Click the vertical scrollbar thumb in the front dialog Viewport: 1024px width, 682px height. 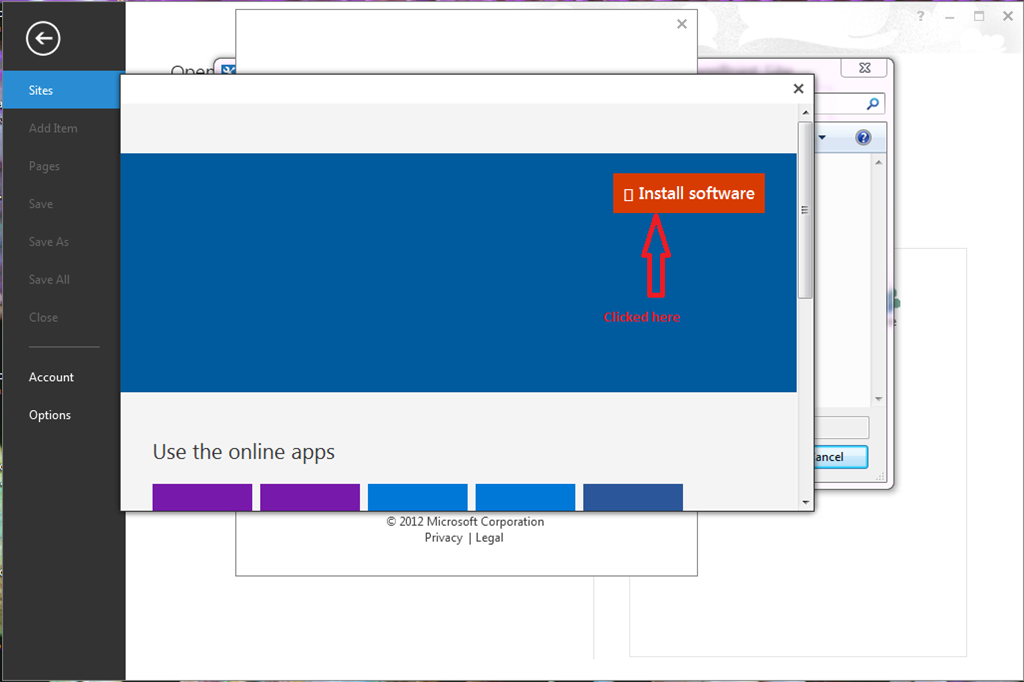click(805, 210)
